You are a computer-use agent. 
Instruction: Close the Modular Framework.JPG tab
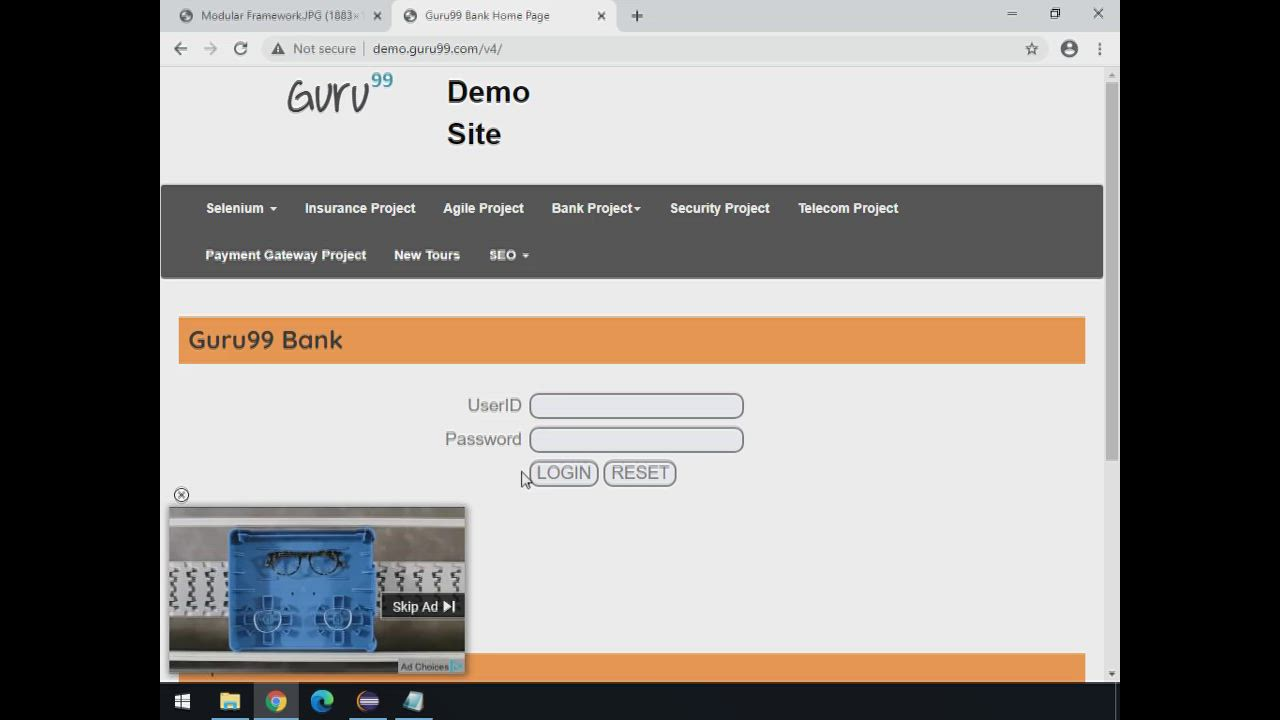pyautogui.click(x=377, y=16)
